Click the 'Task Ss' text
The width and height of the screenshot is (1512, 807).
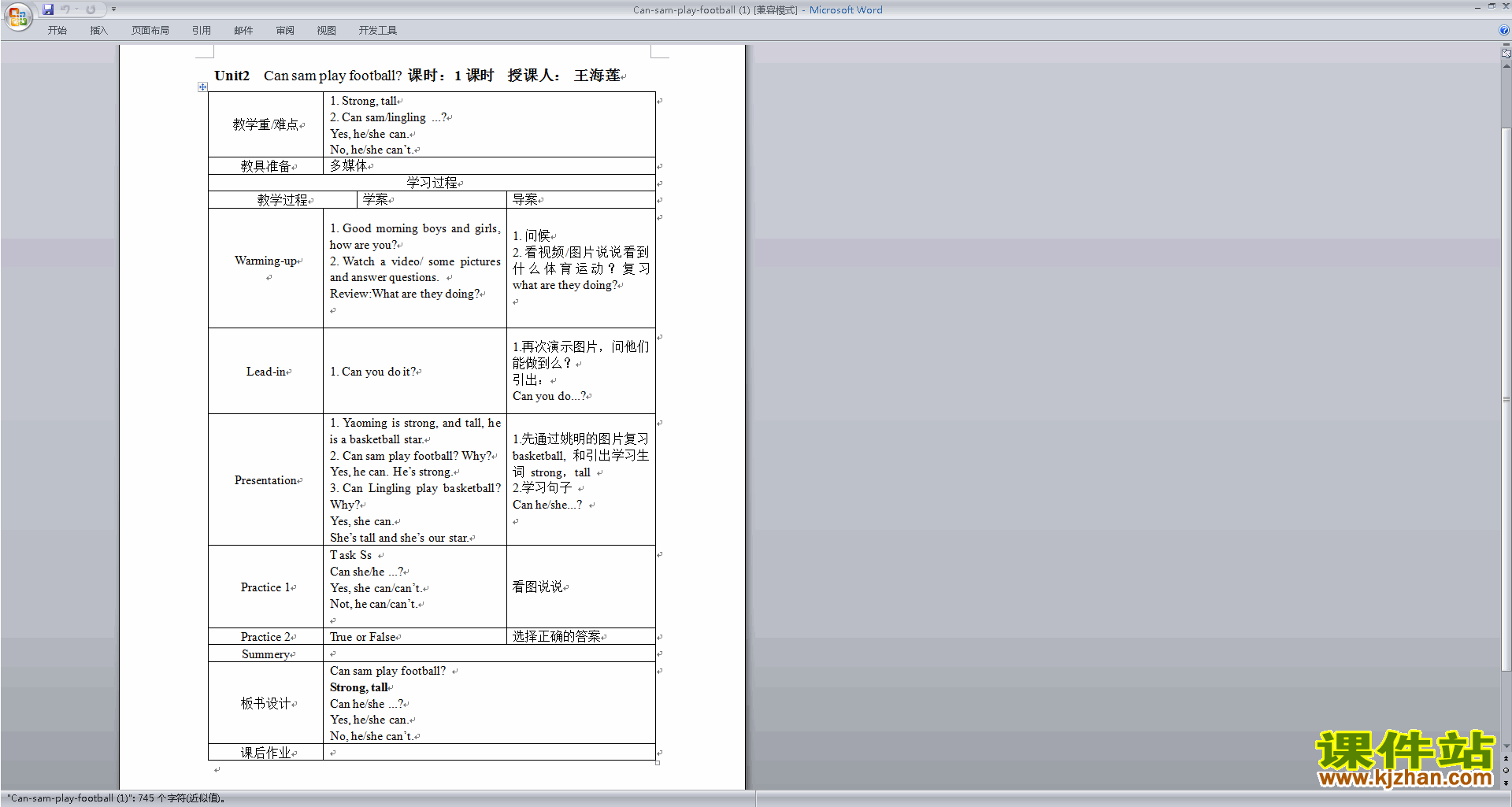[350, 555]
